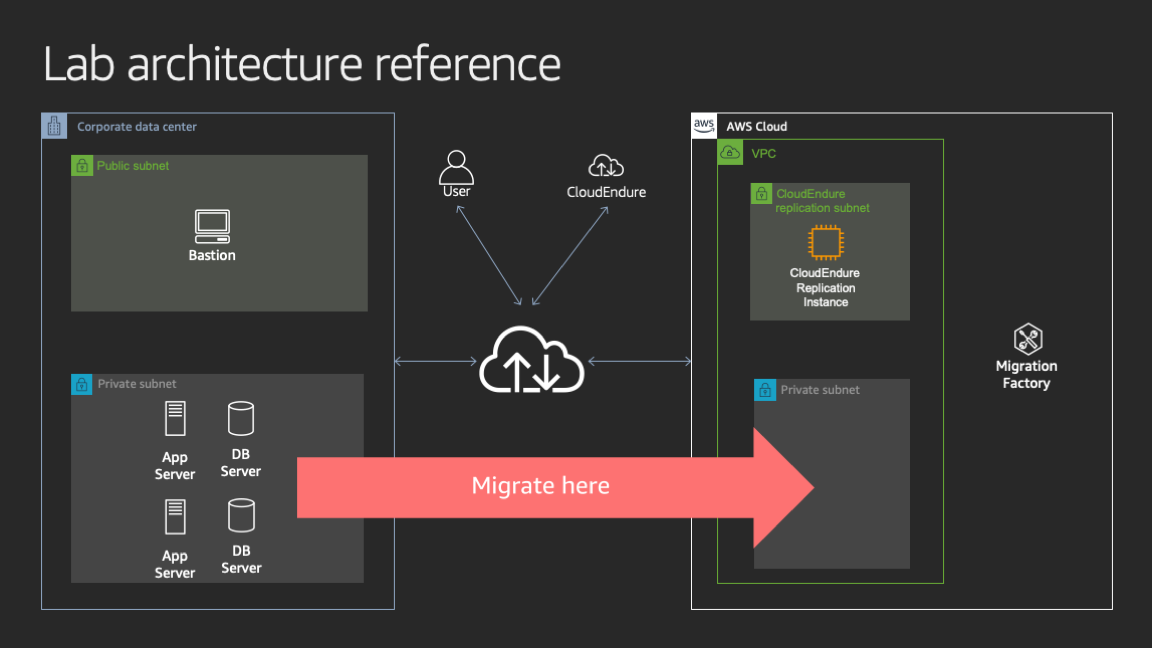
Task: Select the "Private subnet" label inside the VPC
Action: [x=820, y=390]
